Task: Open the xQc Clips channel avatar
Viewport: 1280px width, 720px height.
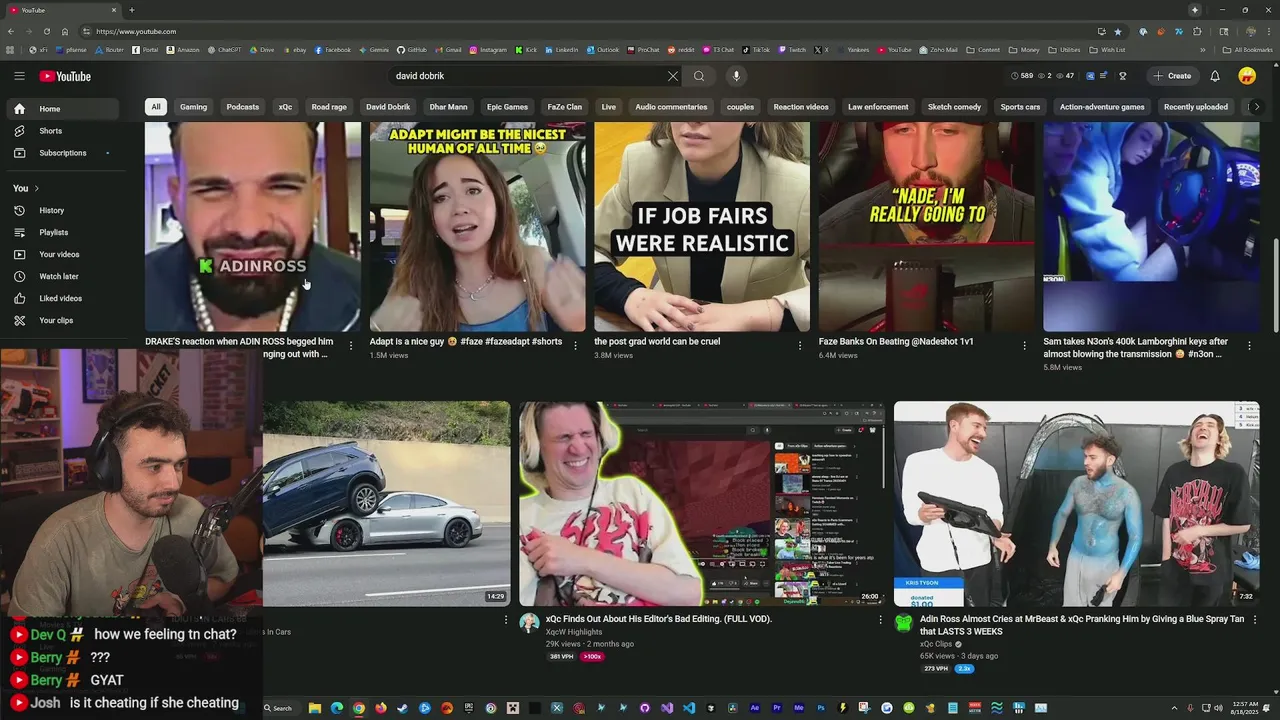Action: 904,624
